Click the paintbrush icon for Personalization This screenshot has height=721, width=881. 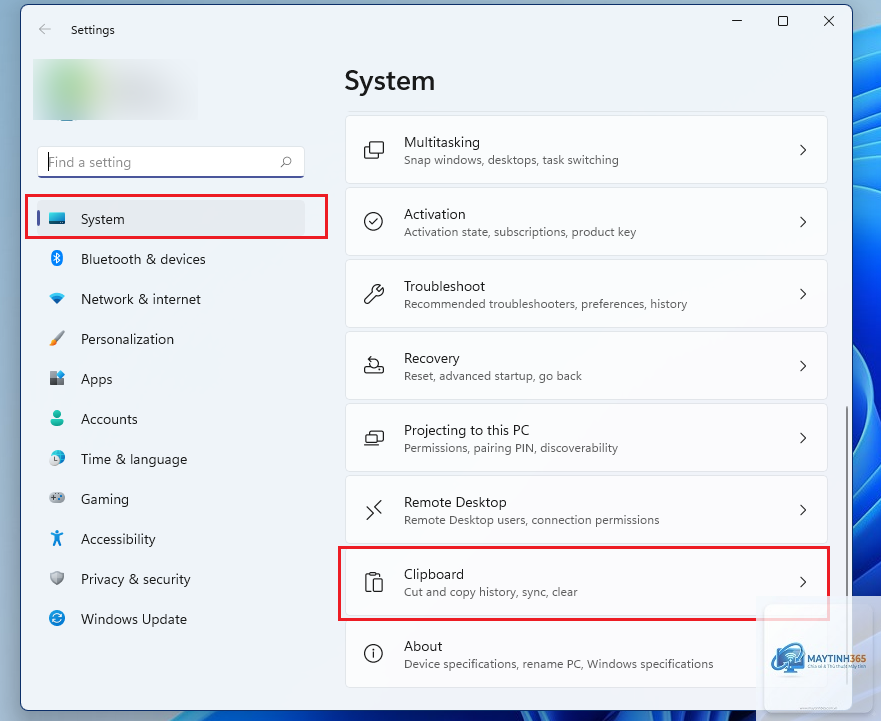coord(57,338)
